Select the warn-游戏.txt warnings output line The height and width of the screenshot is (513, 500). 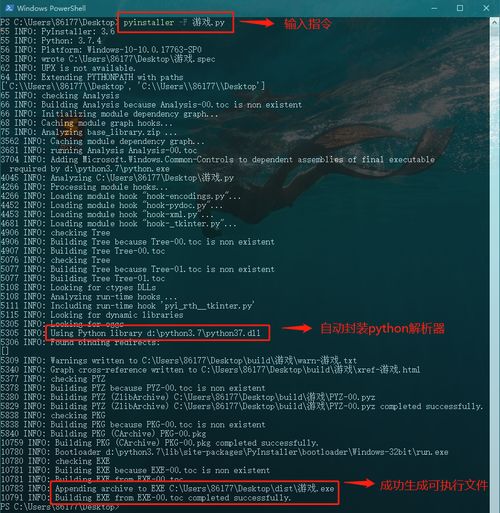point(179,360)
